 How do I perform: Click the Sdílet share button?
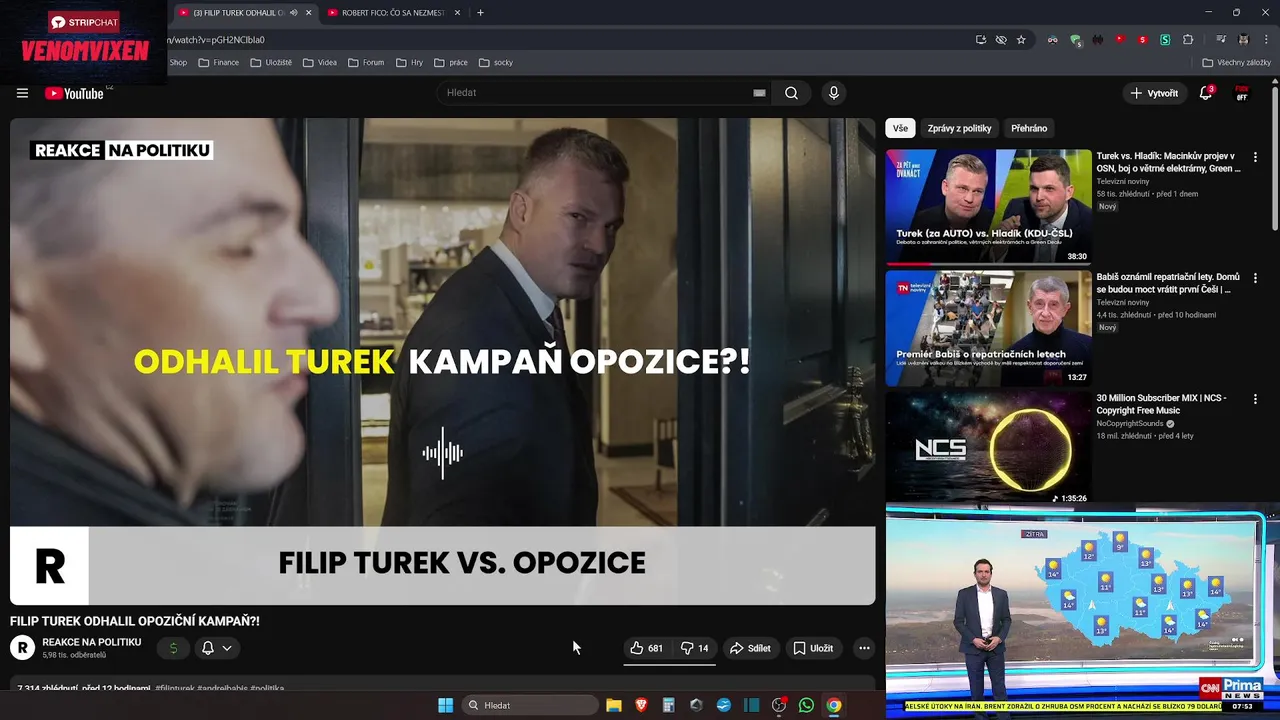[750, 648]
